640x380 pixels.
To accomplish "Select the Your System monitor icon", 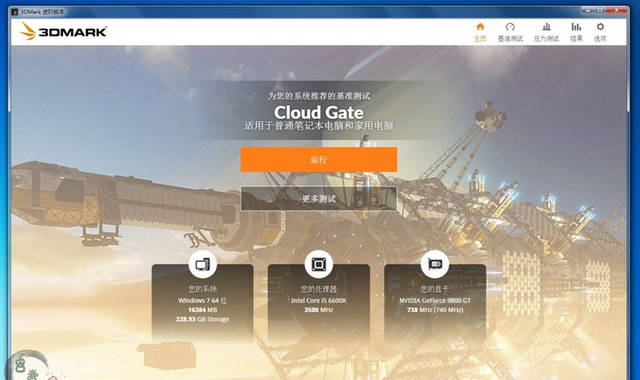I will 202,264.
